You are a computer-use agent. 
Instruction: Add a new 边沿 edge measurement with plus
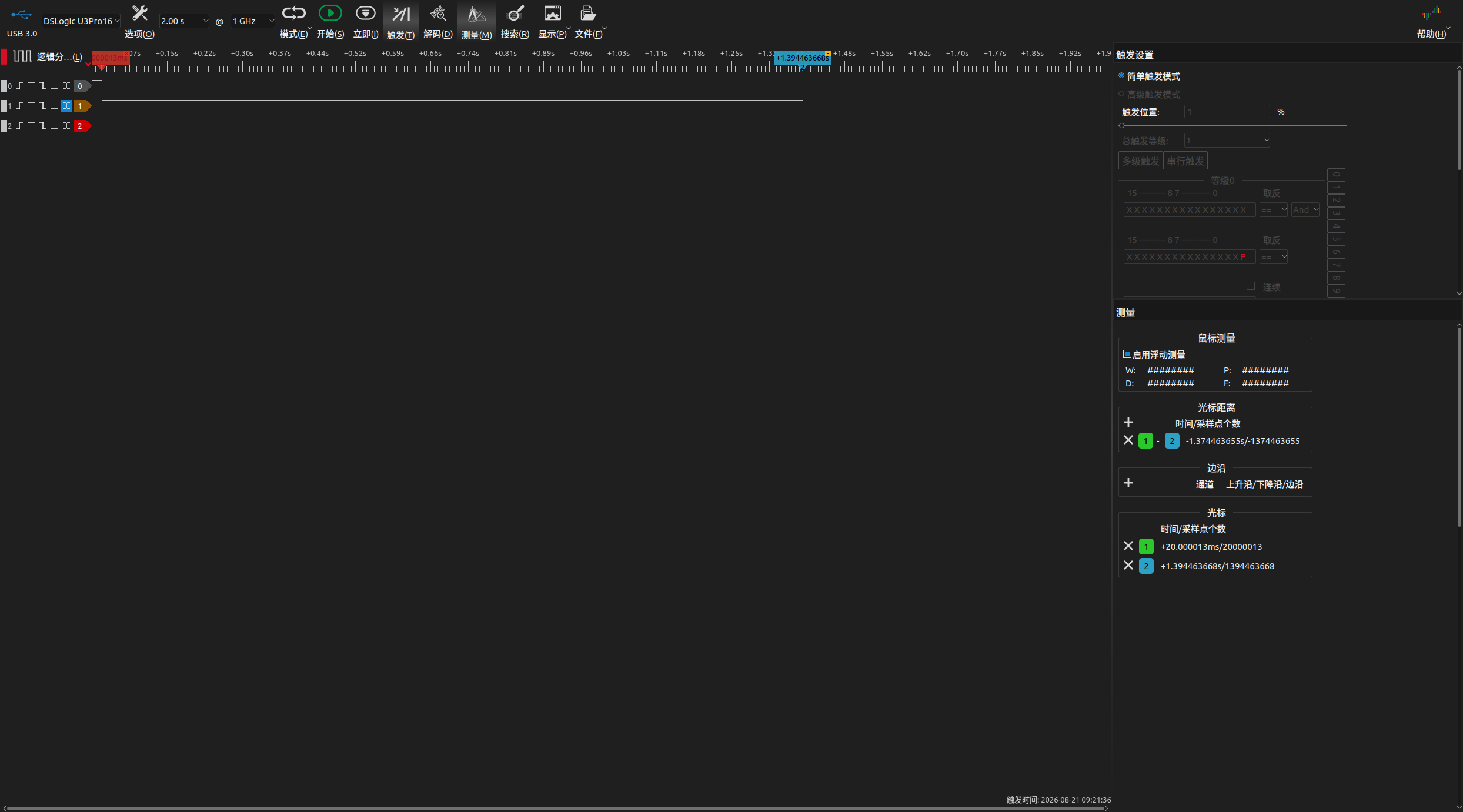click(1128, 483)
